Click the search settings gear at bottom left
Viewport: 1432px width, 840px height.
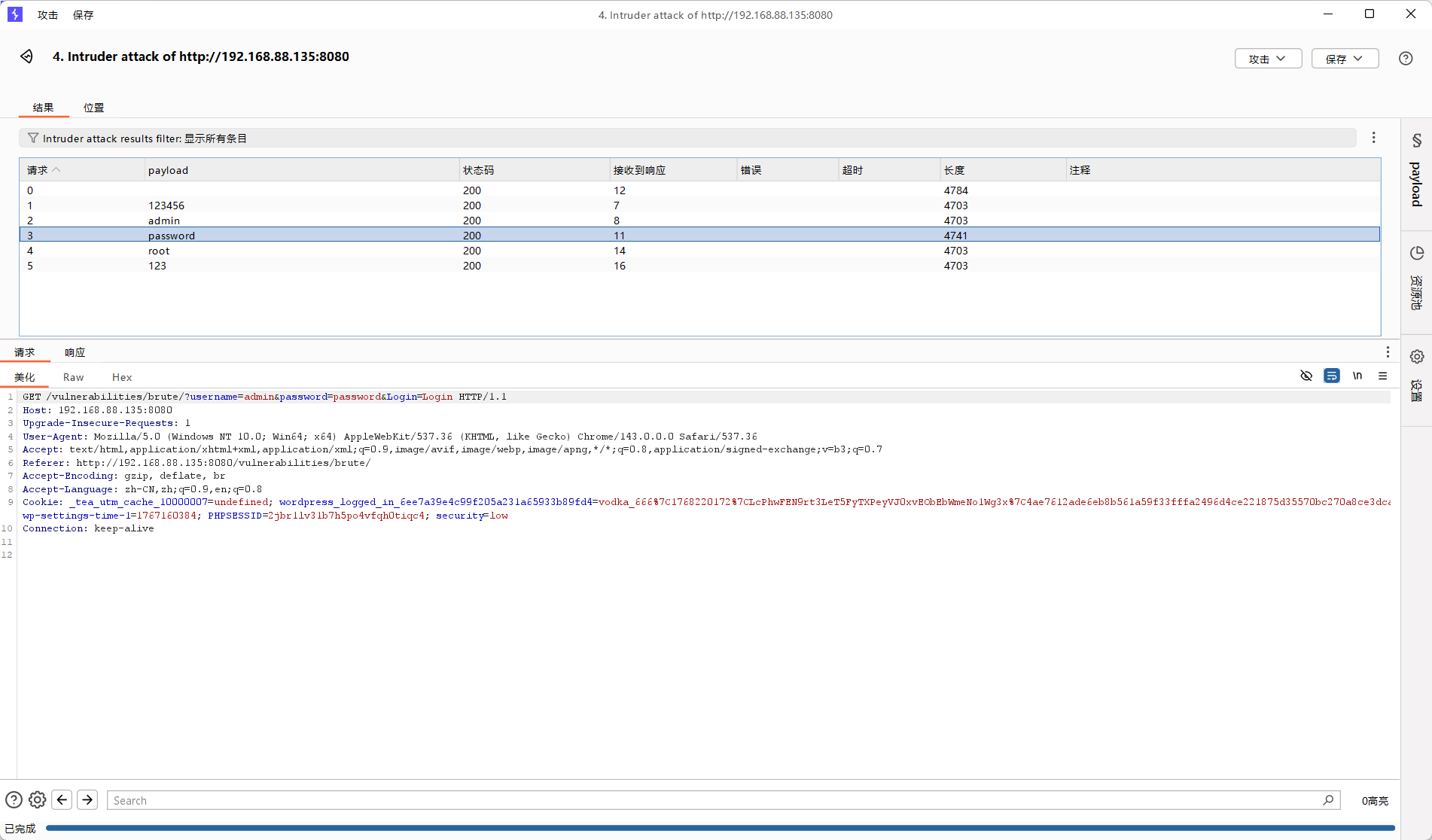pyautogui.click(x=37, y=799)
